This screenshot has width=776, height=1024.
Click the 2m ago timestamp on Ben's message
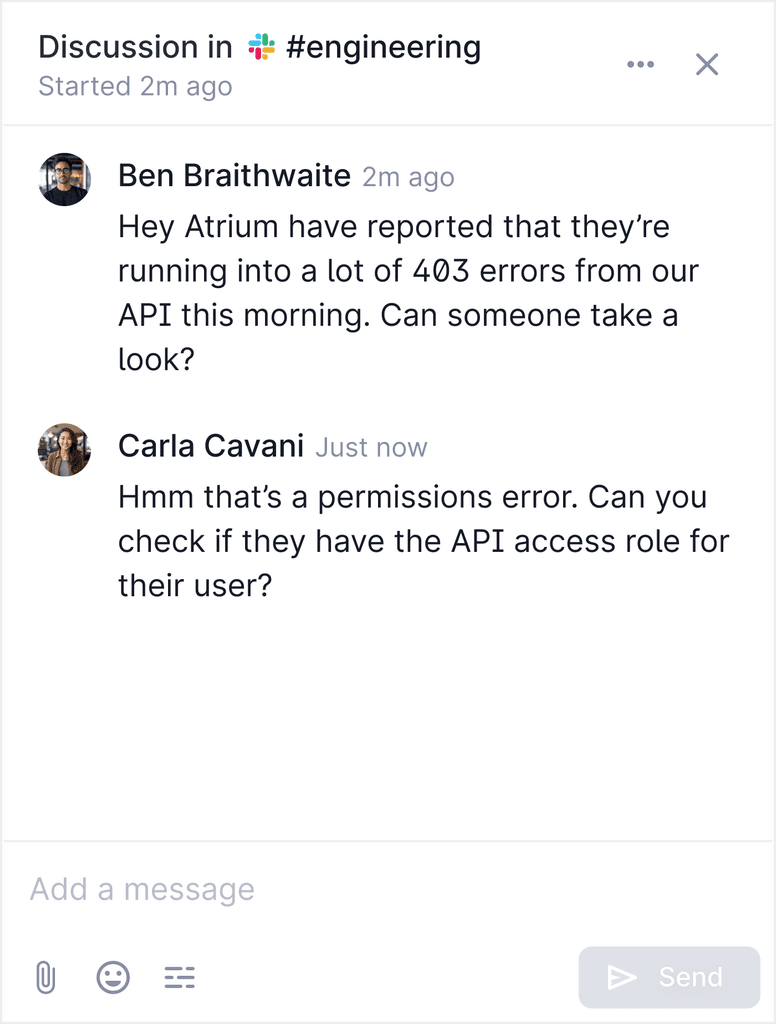click(408, 177)
